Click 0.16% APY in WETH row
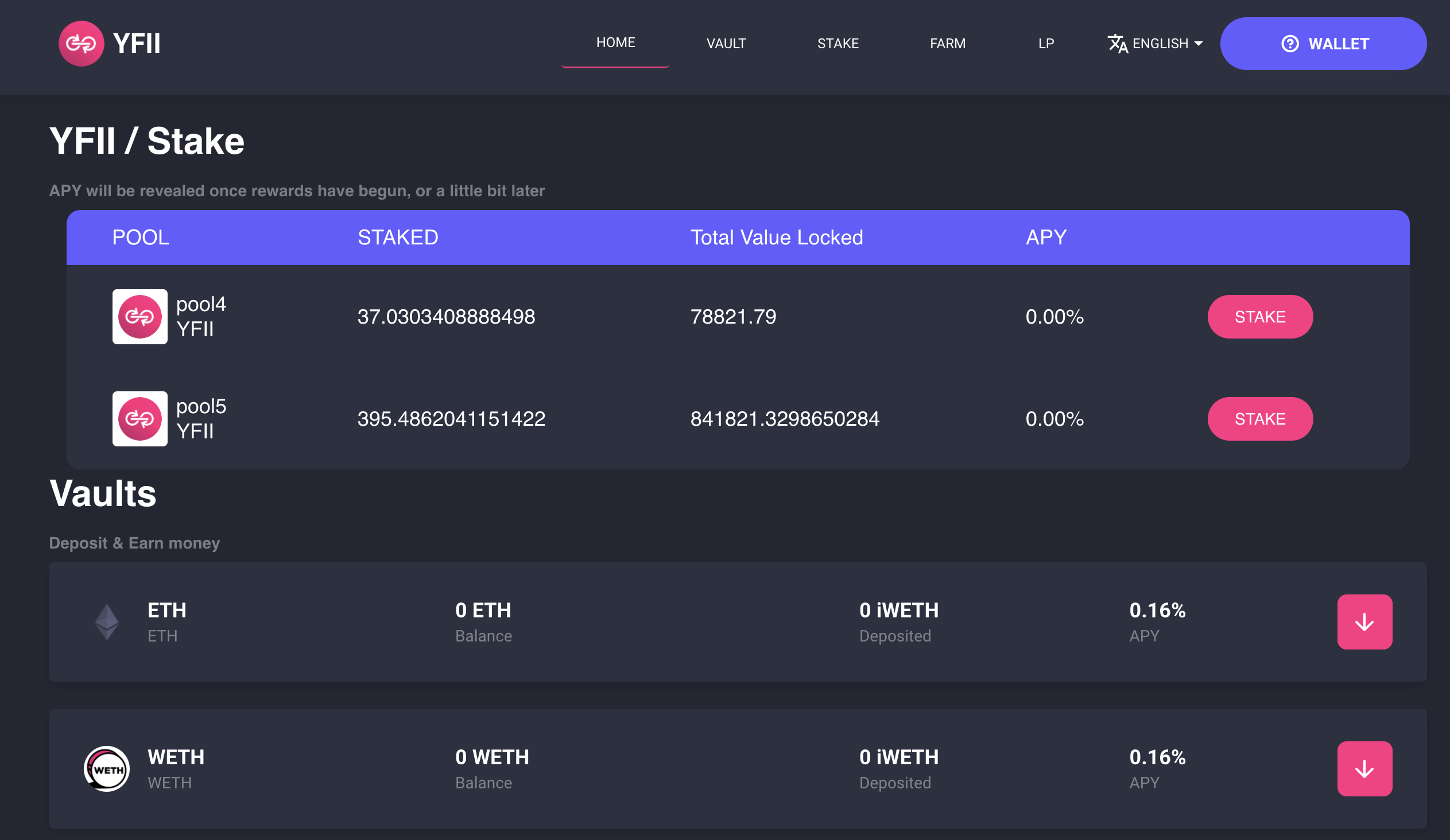 coord(1157,758)
